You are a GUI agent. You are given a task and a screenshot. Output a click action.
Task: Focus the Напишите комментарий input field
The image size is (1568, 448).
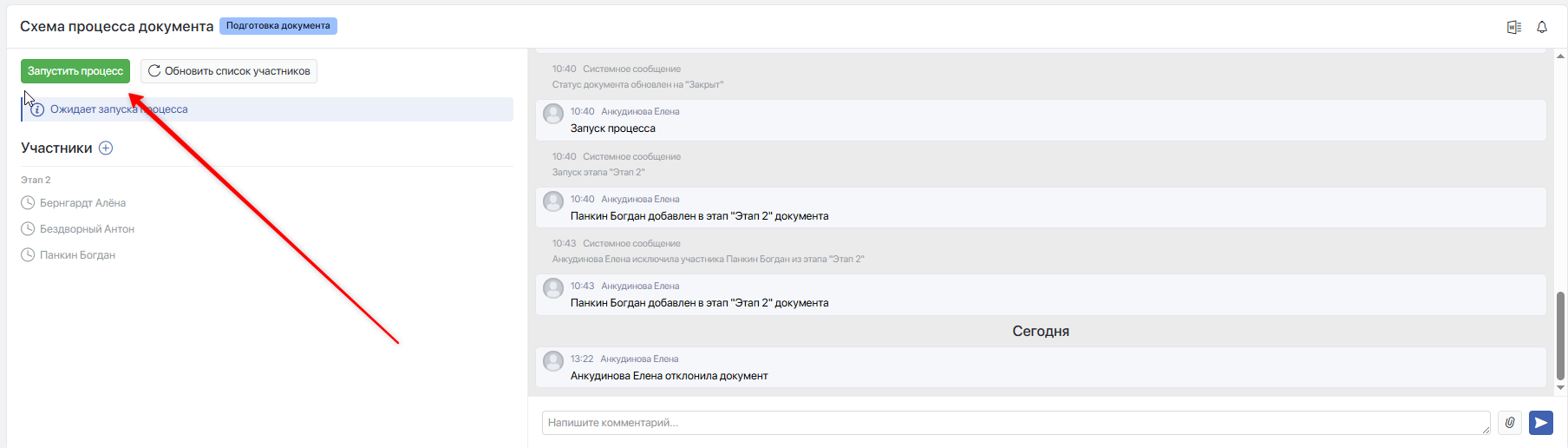[x=1016, y=423]
